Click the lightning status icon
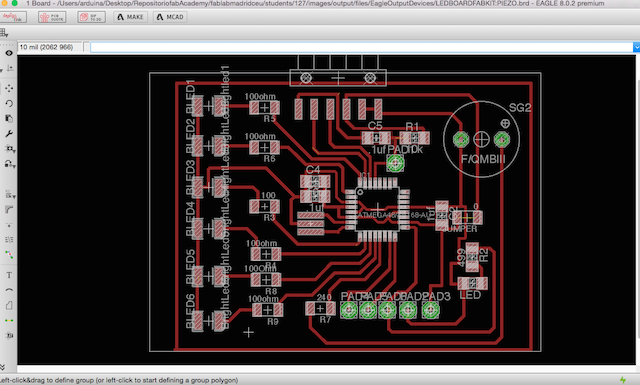This screenshot has height=385, width=640. click(623, 380)
